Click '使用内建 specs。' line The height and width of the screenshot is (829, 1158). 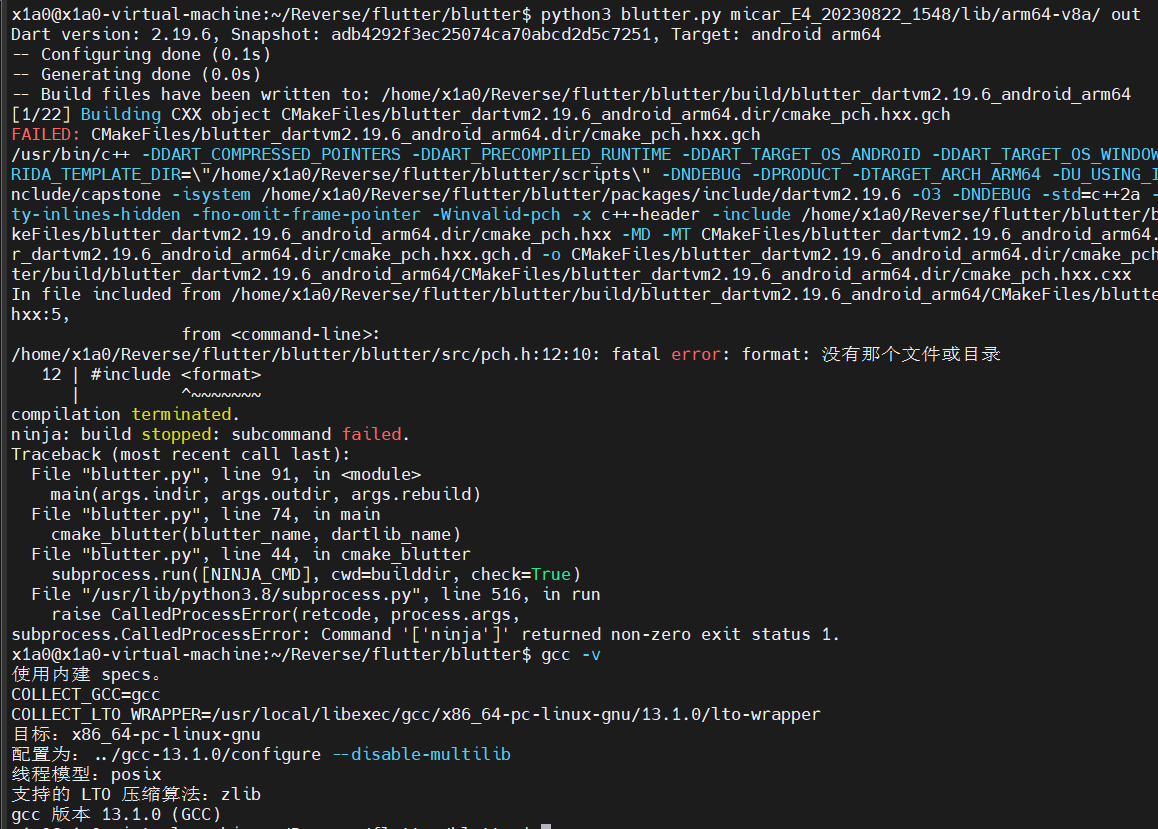(x=86, y=674)
